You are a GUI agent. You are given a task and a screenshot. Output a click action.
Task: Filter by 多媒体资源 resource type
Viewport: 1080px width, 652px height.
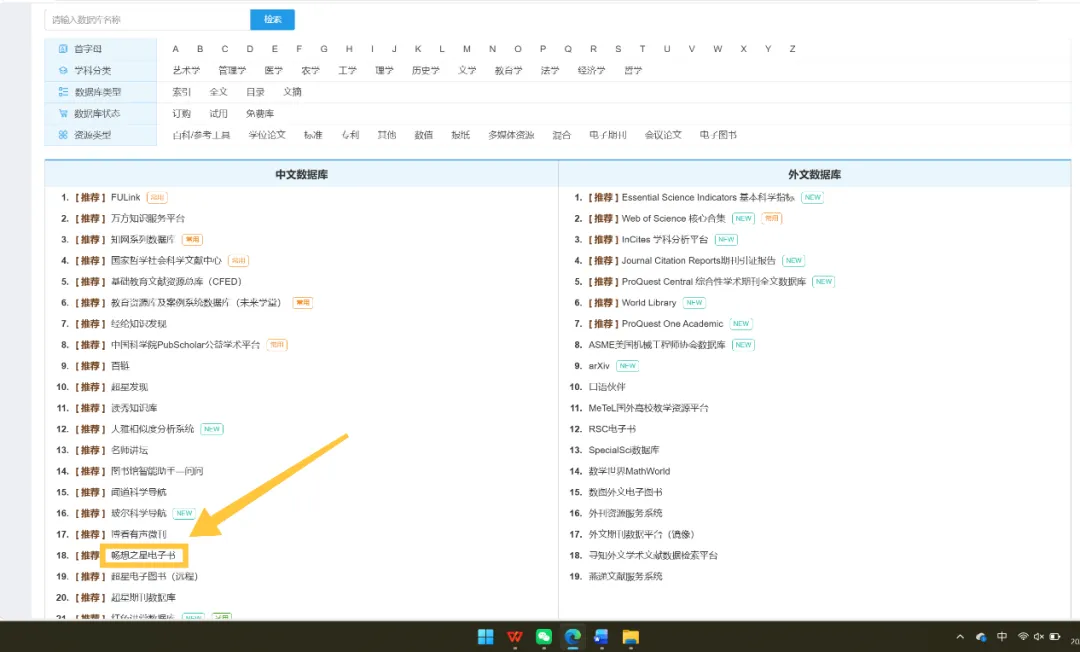click(x=511, y=135)
